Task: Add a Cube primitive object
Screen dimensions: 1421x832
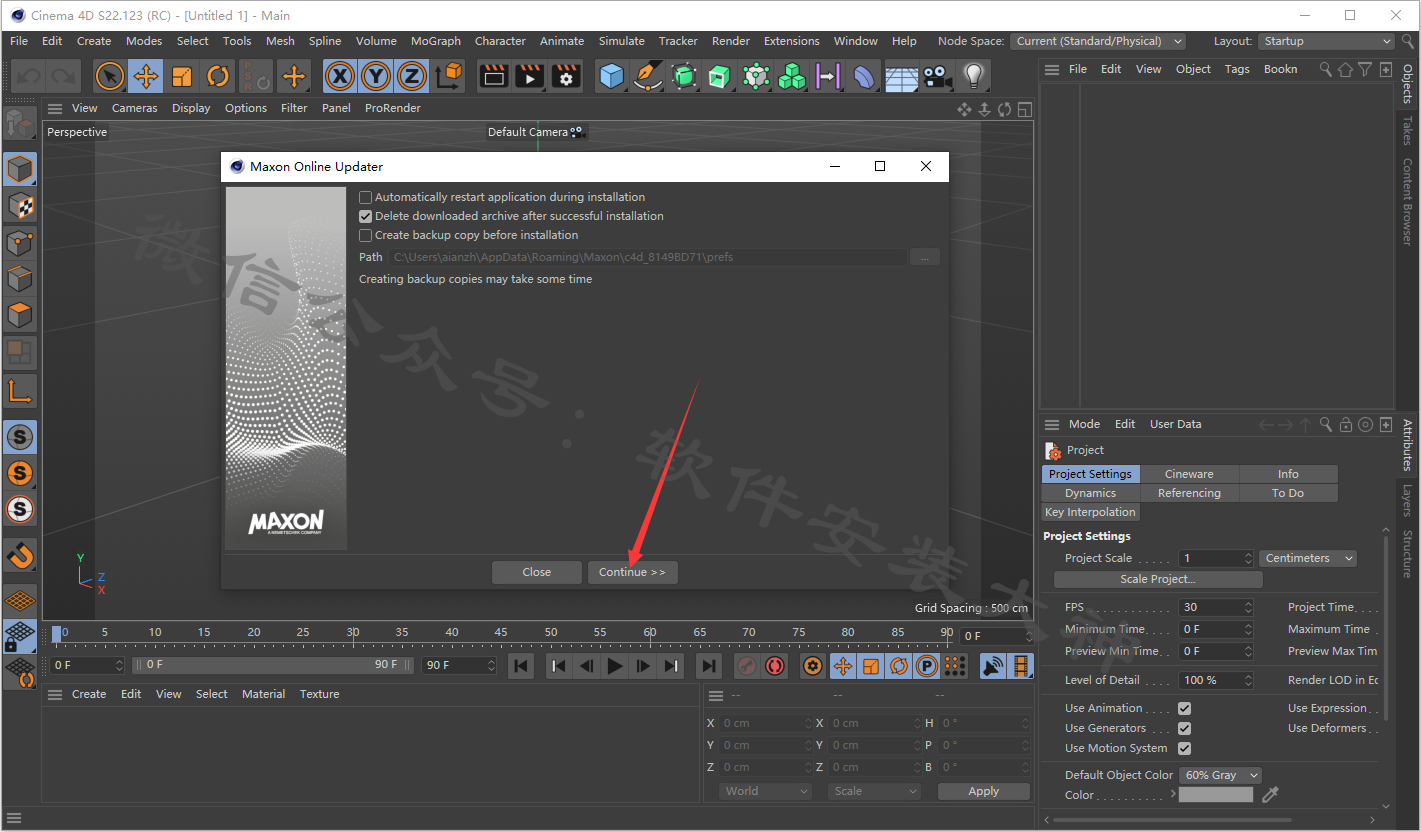Action: (612, 76)
